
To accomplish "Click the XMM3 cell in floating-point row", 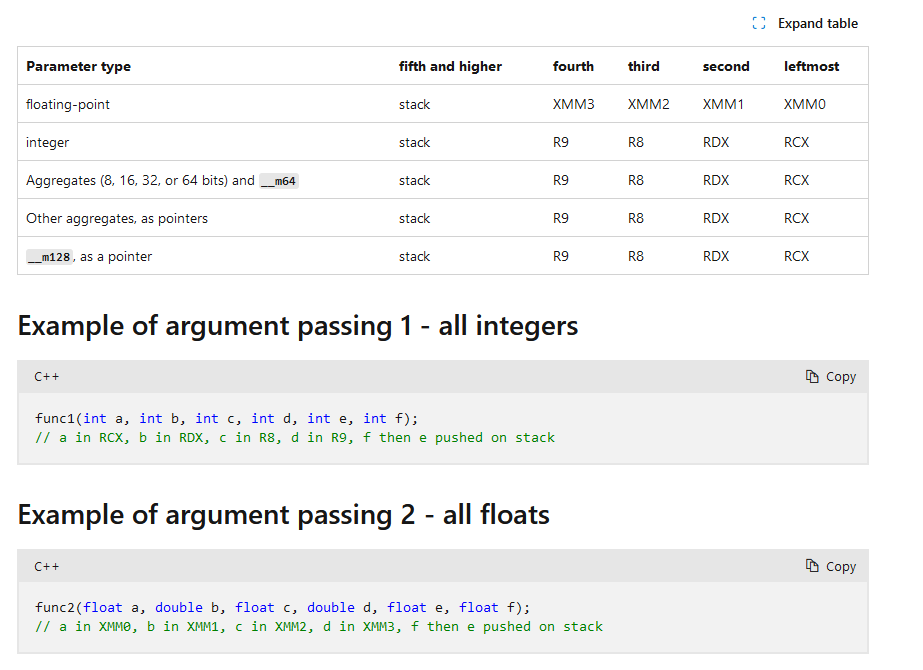I will (573, 104).
